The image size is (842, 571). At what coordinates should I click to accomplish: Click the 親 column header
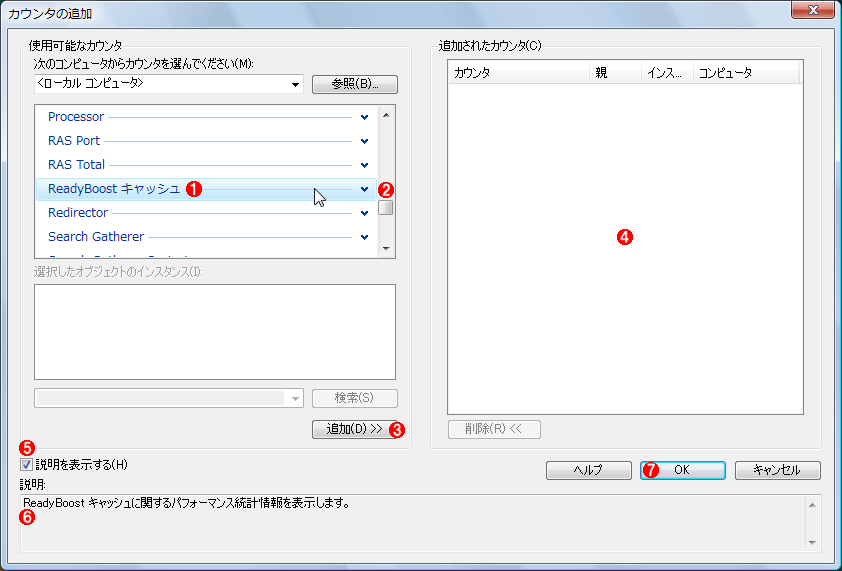[615, 73]
